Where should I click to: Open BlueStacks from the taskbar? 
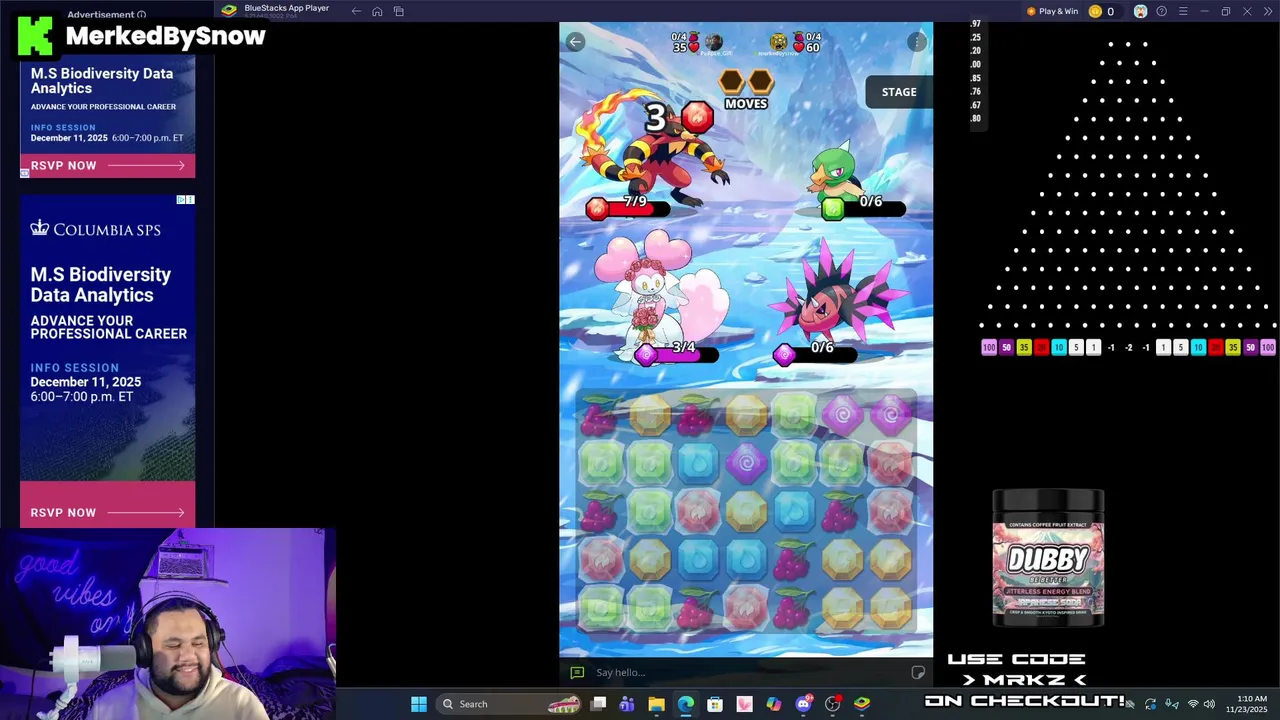[x=862, y=704]
